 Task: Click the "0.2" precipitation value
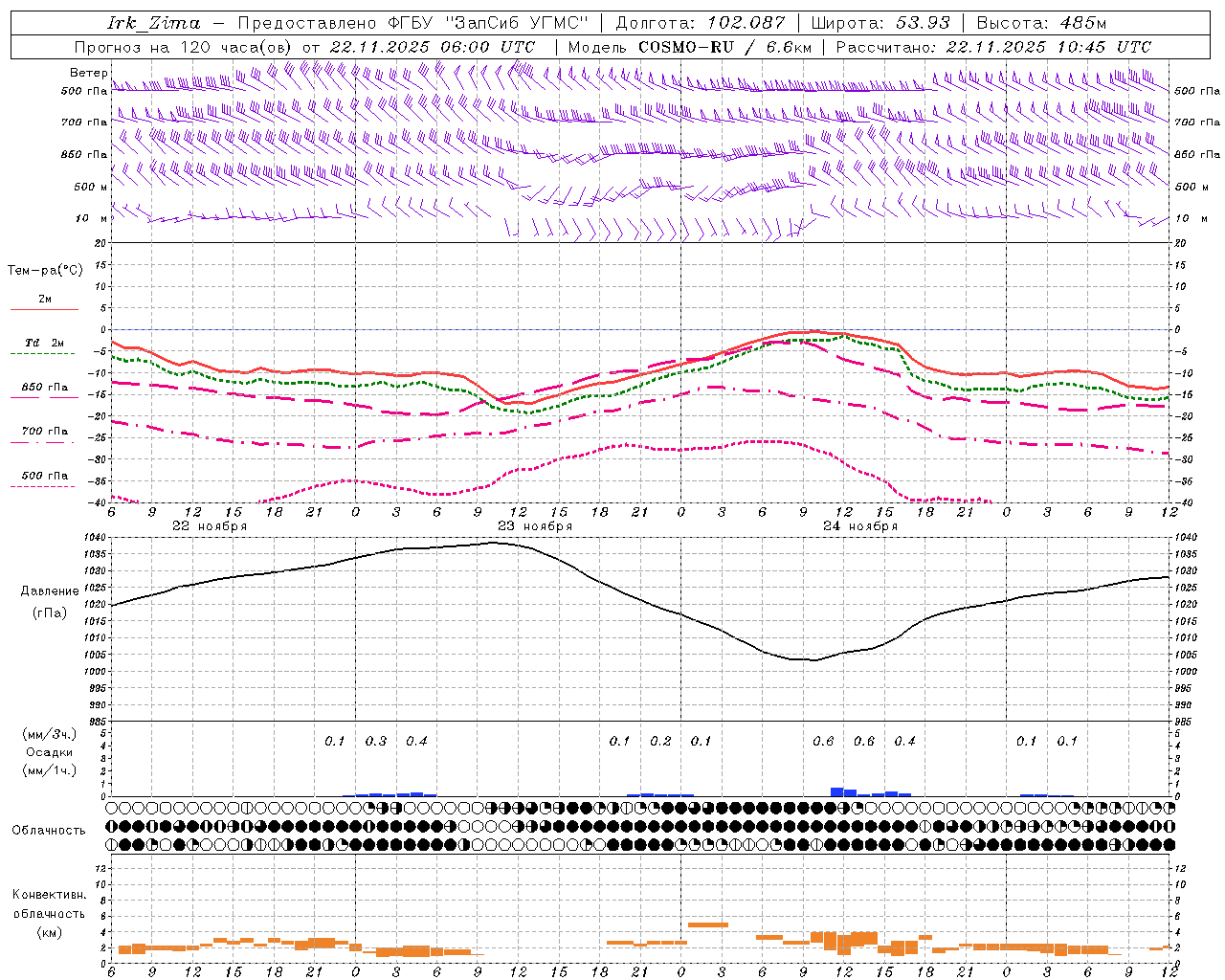pyautogui.click(x=660, y=741)
